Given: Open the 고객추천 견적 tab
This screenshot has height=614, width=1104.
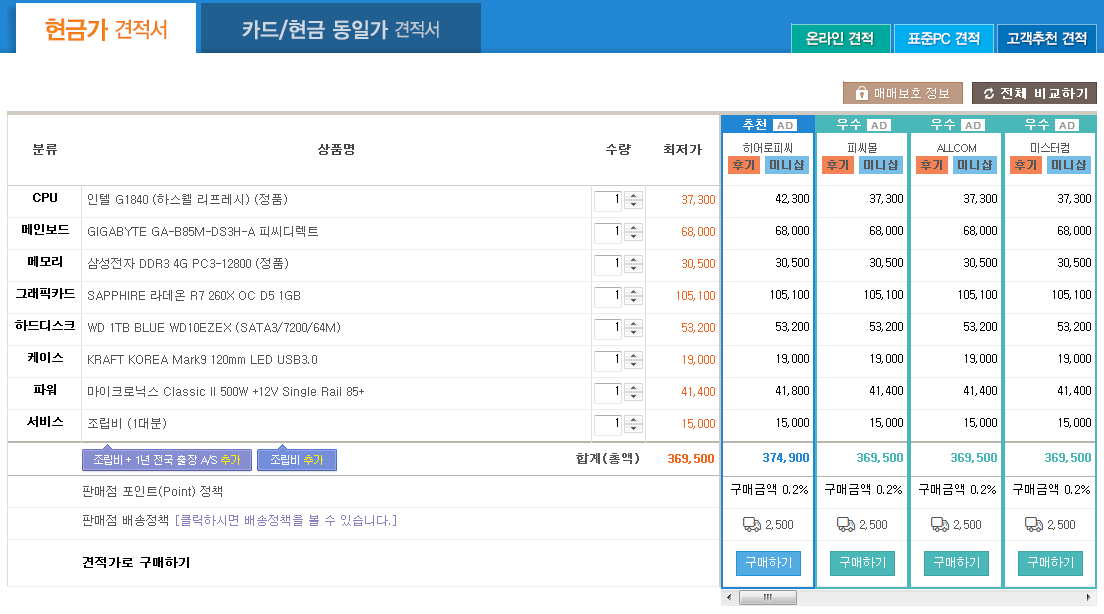Looking at the screenshot, I should [1046, 39].
